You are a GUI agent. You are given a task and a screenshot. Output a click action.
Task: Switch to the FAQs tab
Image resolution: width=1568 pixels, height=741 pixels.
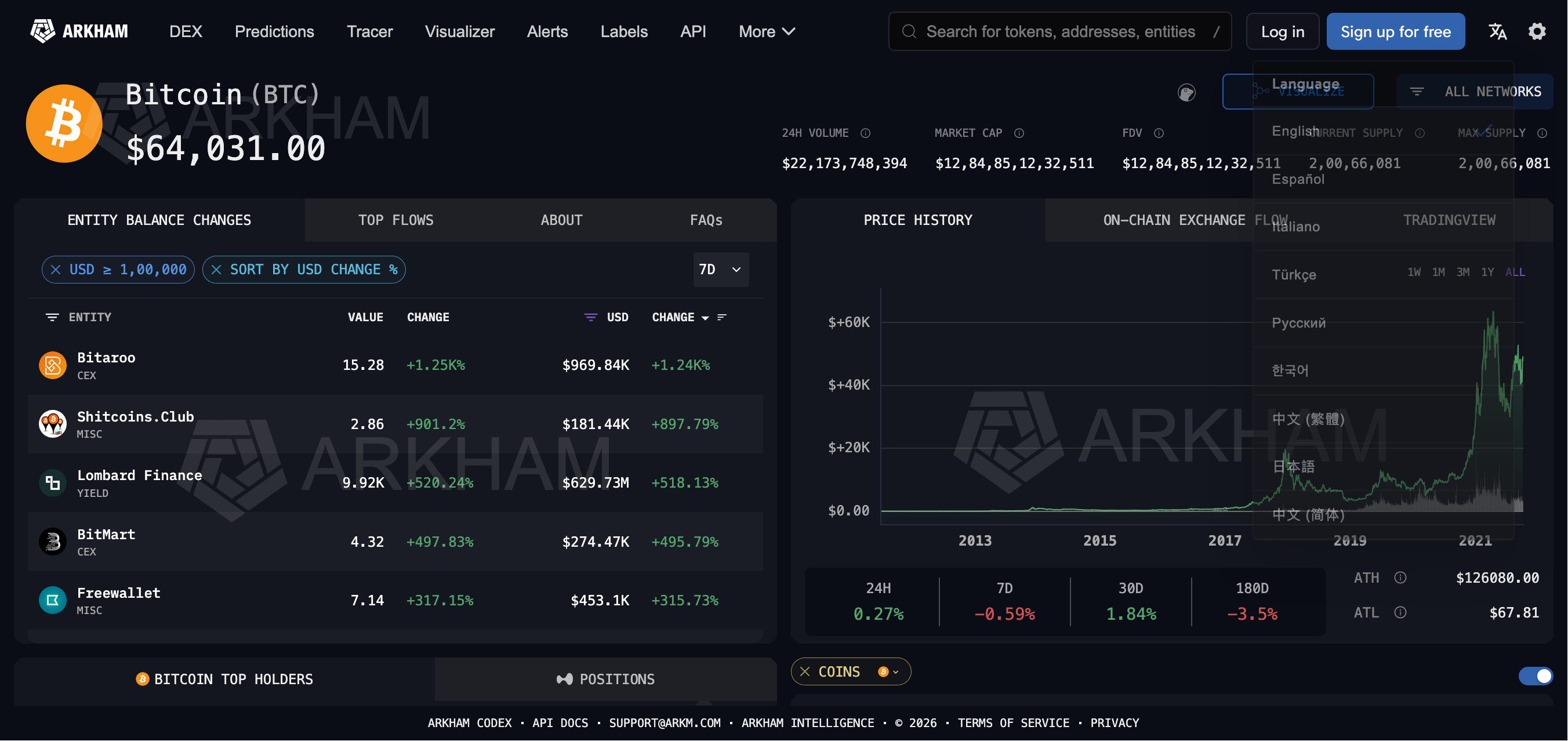(706, 220)
